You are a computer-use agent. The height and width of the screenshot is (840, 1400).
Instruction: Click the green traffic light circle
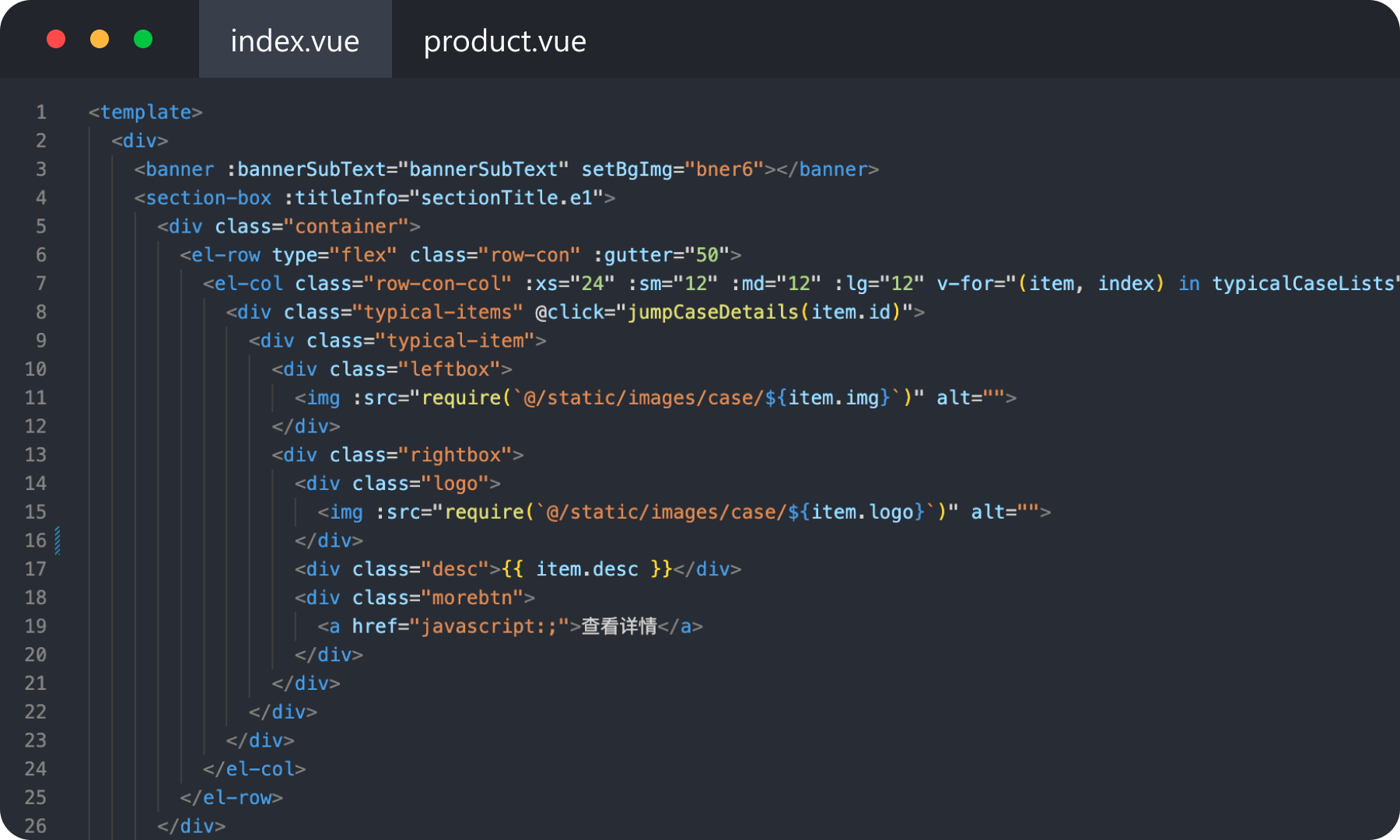142,39
